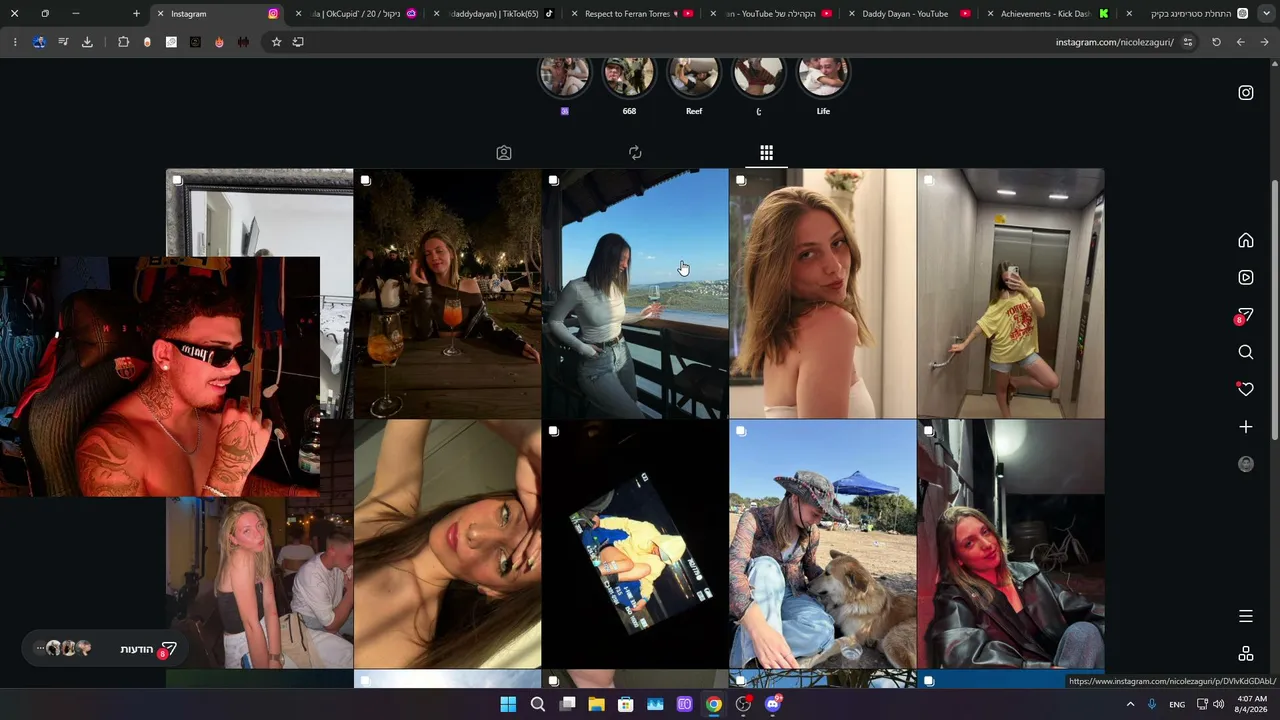The image size is (1280, 720).
Task: Open a new browser tab
Action: tap(136, 14)
